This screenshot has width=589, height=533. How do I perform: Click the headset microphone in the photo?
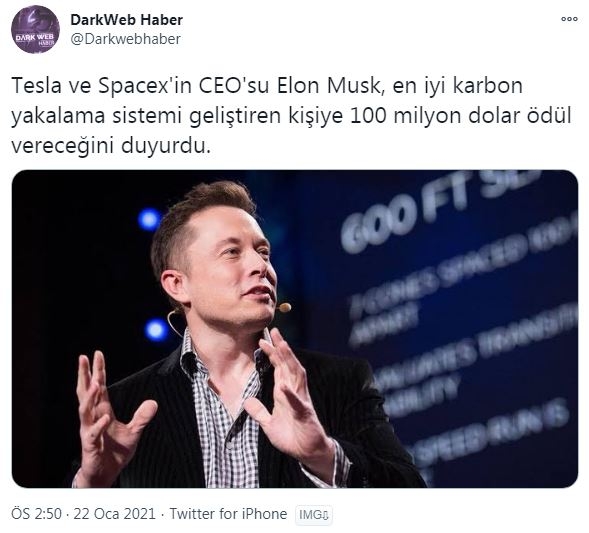point(284,308)
